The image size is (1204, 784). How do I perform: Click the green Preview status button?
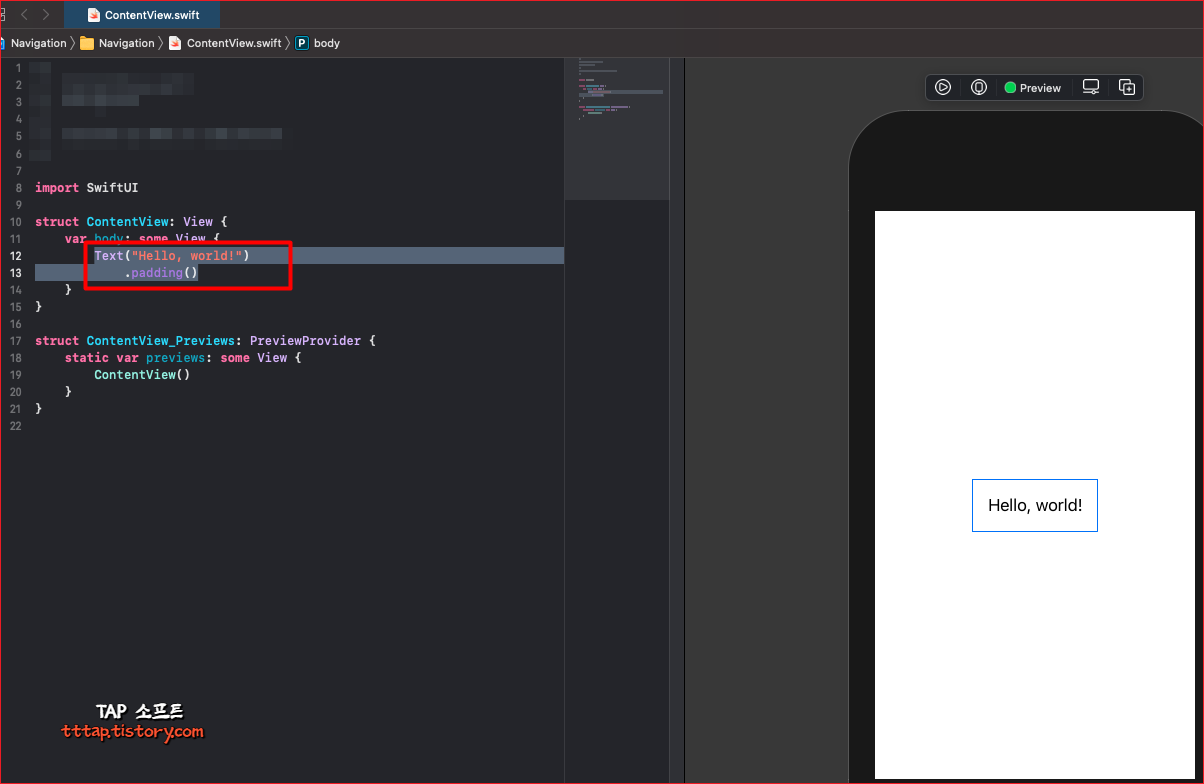[x=1032, y=88]
